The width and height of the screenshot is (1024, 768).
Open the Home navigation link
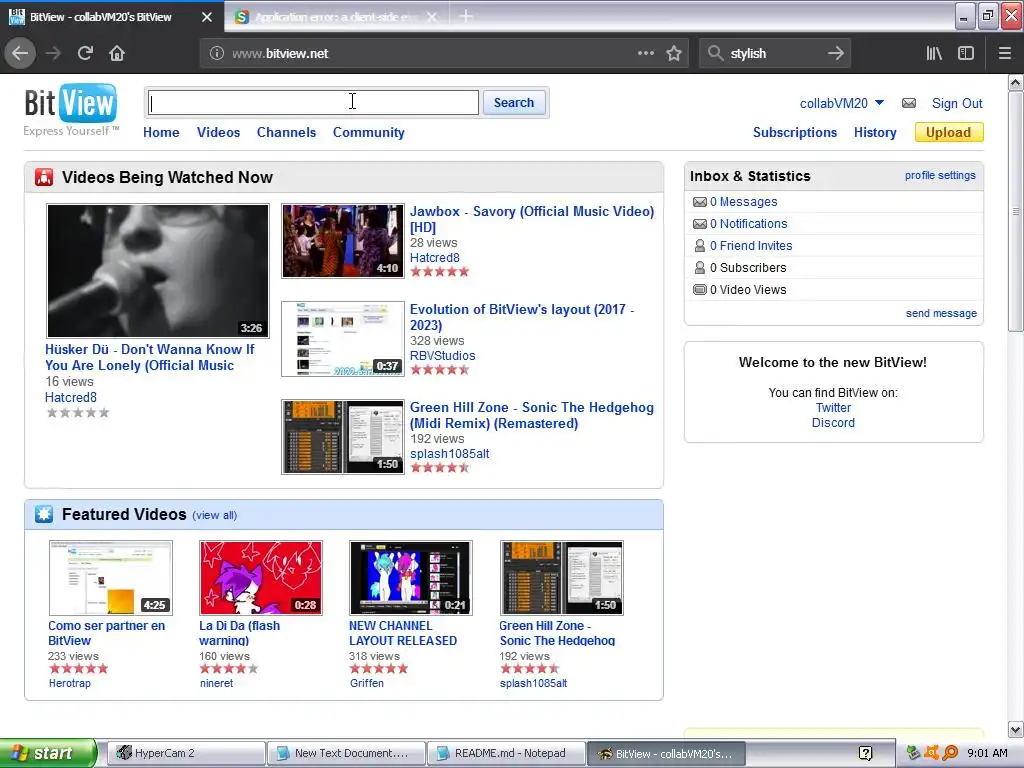pyautogui.click(x=161, y=132)
